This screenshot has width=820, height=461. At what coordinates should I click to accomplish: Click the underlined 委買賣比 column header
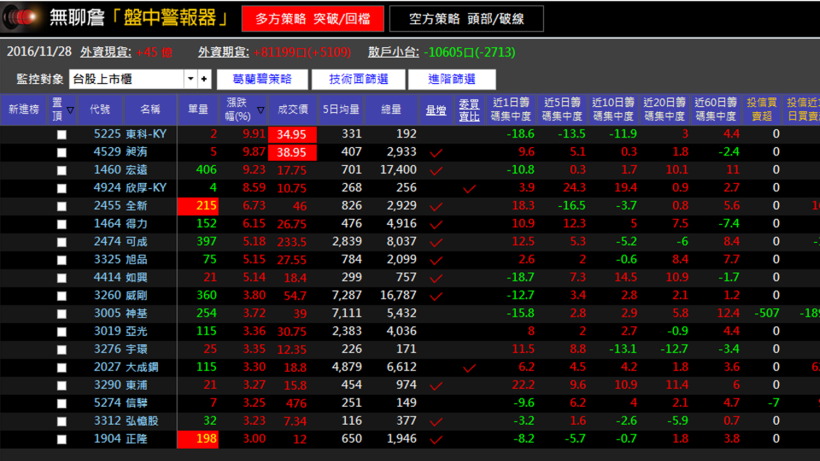click(469, 110)
